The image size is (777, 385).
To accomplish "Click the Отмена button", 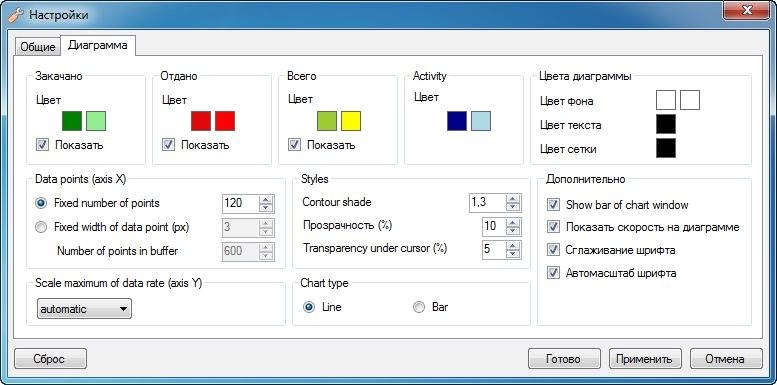I will click(726, 359).
